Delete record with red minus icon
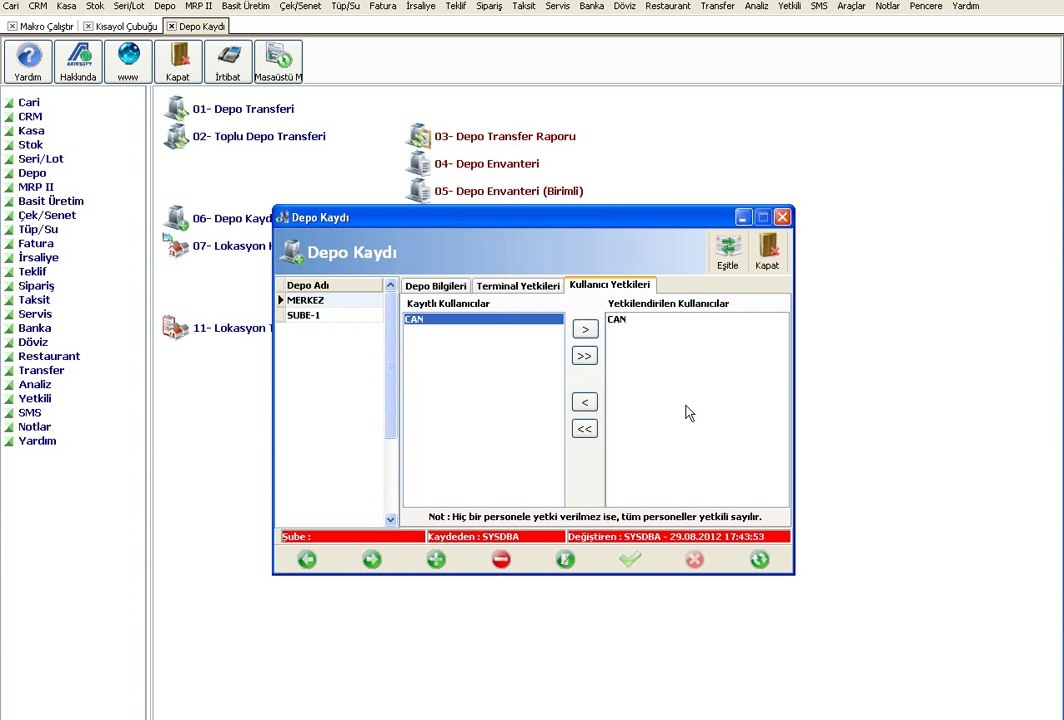The height and width of the screenshot is (720, 1064). coord(501,559)
